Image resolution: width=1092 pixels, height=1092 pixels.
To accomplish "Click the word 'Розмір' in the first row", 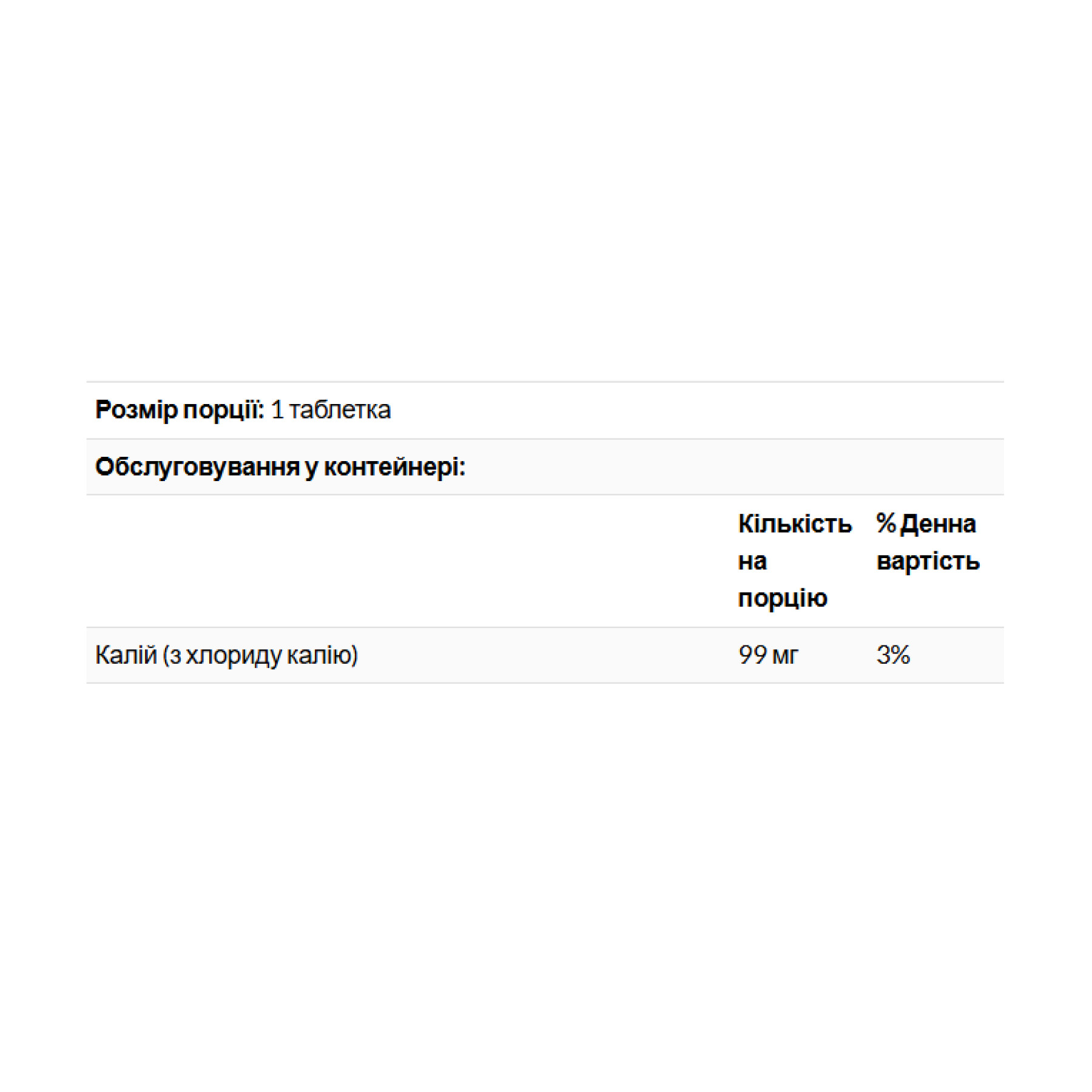I will pos(136,410).
